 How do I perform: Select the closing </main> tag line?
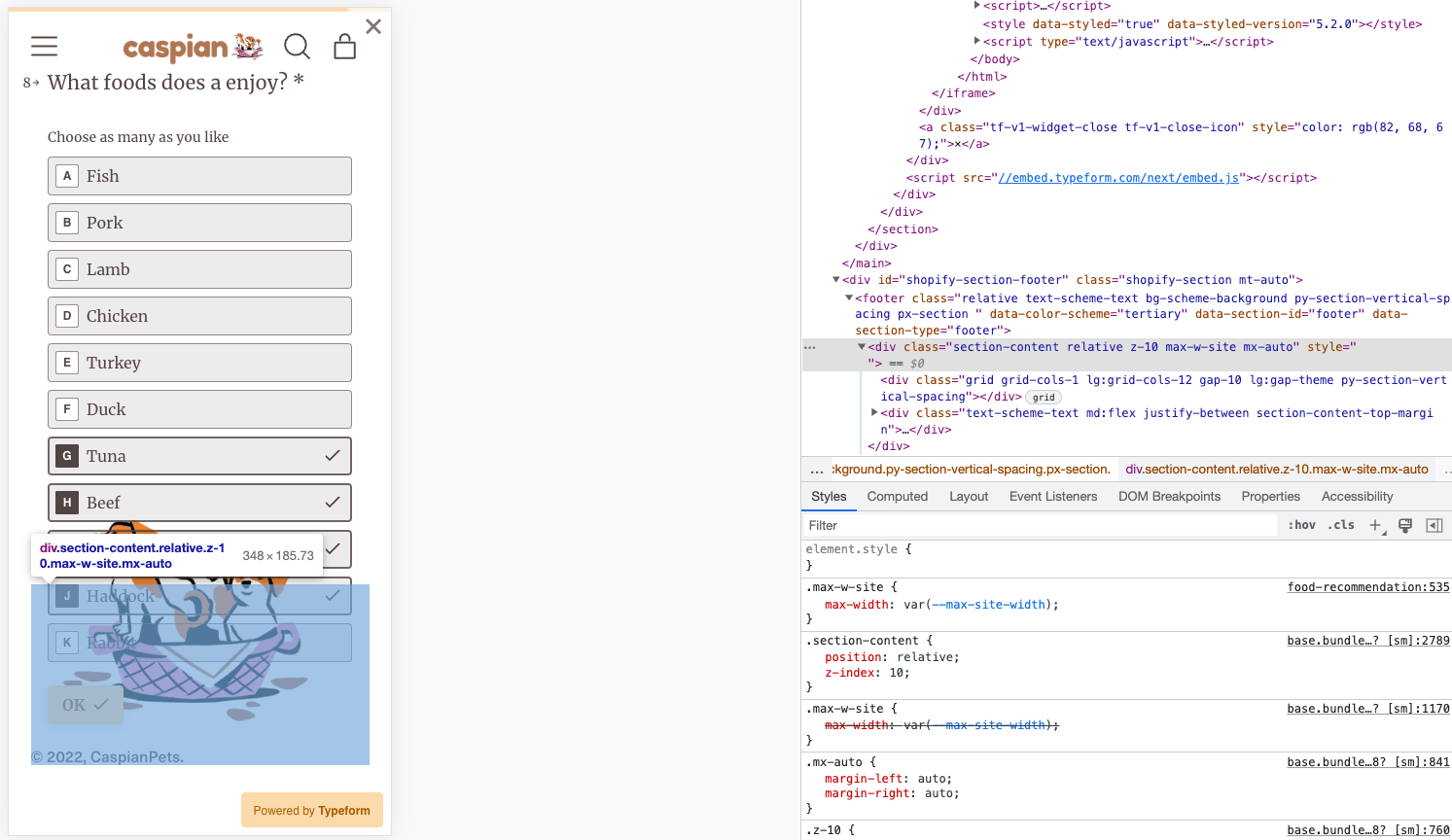click(867, 263)
